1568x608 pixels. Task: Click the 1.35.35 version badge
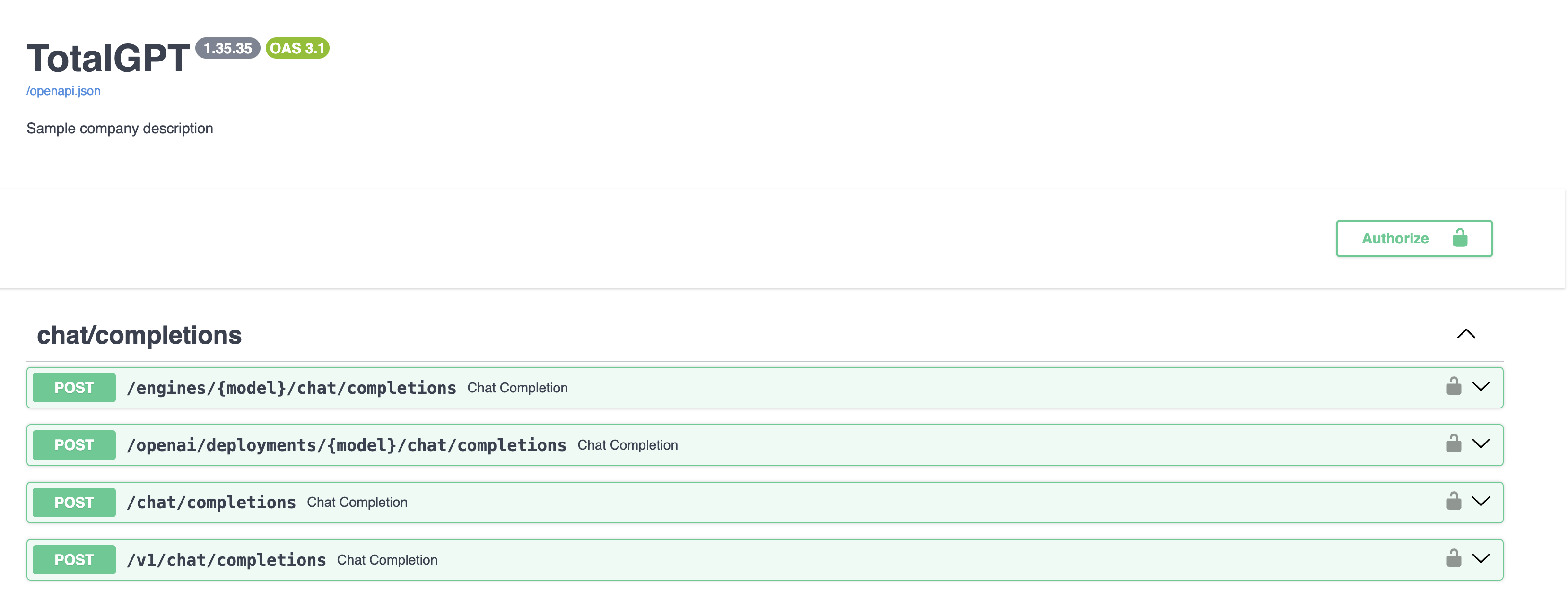227,48
